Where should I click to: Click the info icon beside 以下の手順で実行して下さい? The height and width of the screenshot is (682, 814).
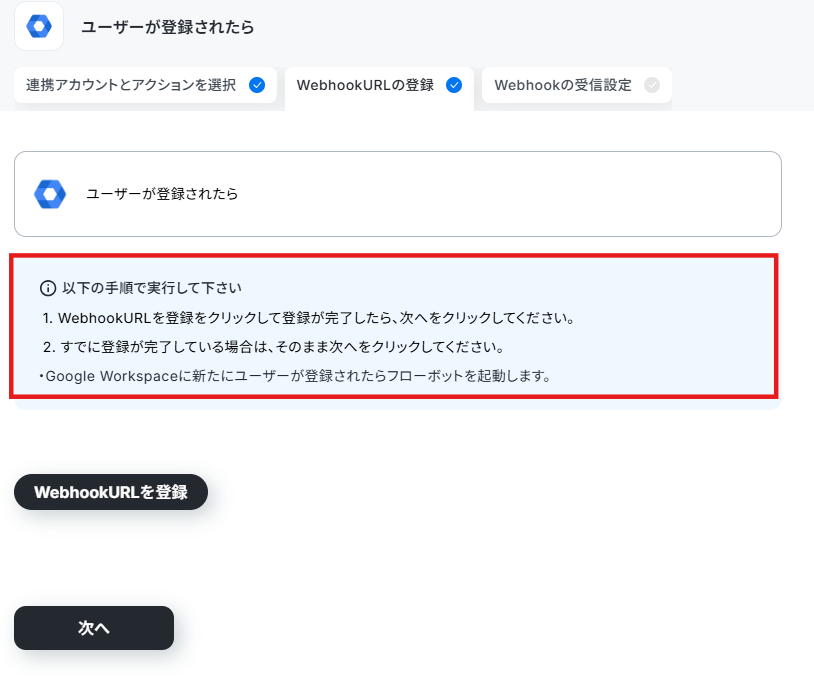[x=48, y=288]
